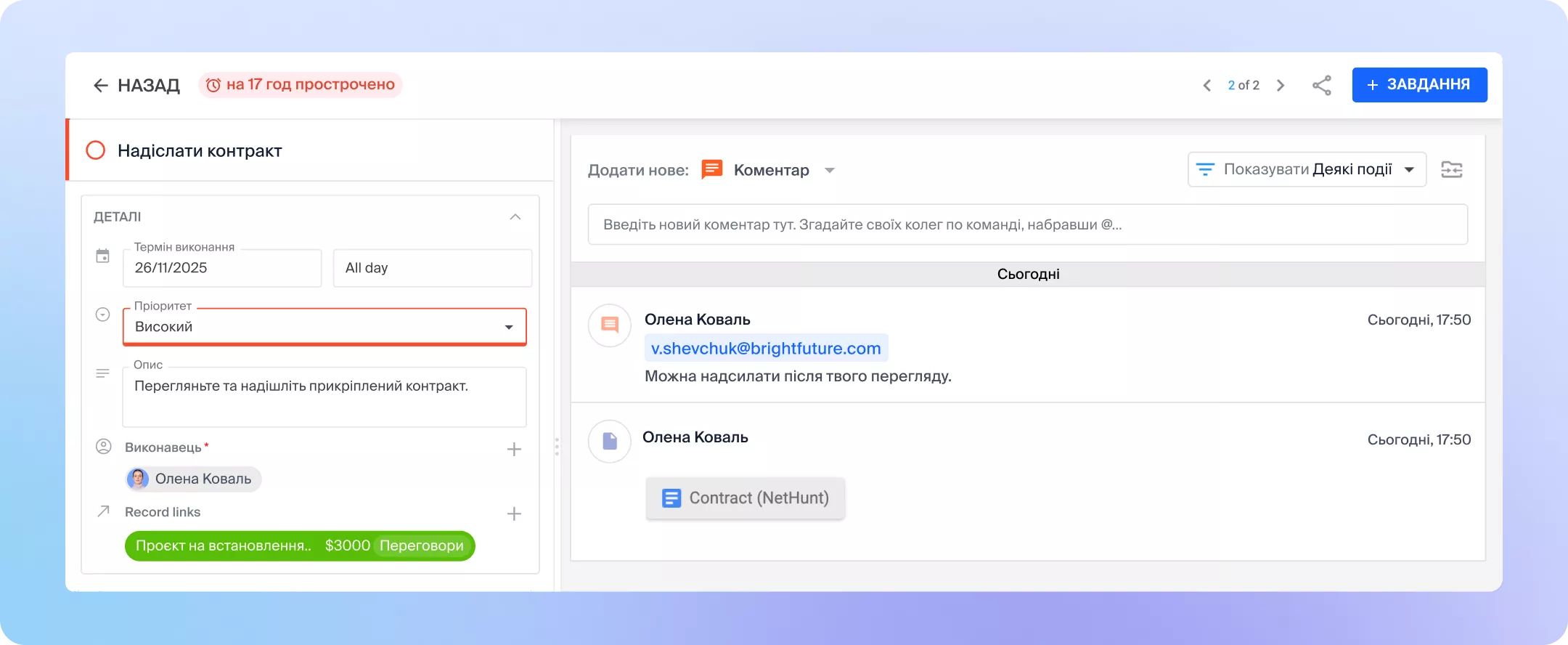The height and width of the screenshot is (645, 1568).
Task: Mark task Надіслати контракт as complete
Action: (96, 150)
